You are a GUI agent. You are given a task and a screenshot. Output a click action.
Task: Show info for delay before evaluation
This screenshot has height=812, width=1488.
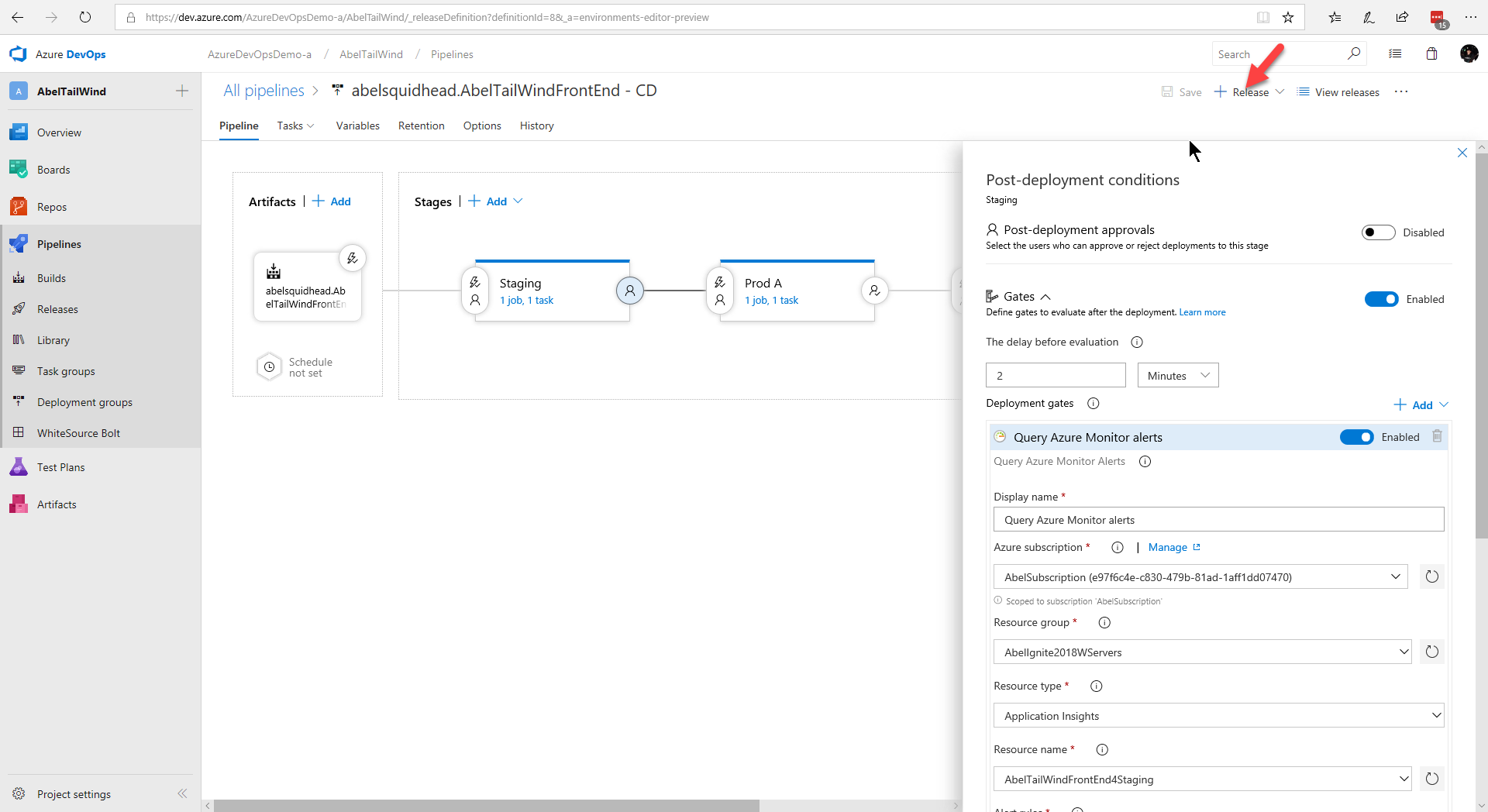point(1137,342)
